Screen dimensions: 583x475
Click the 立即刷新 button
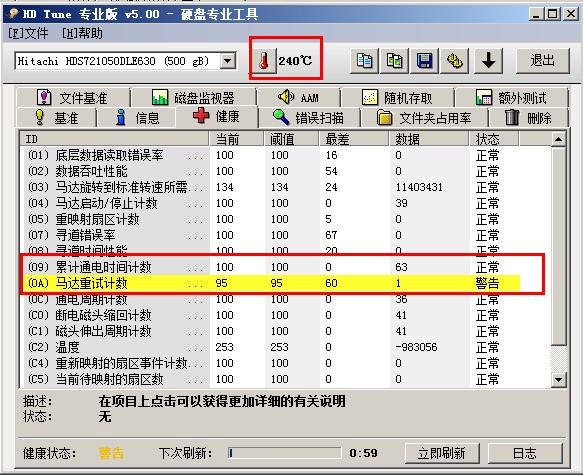click(x=442, y=453)
